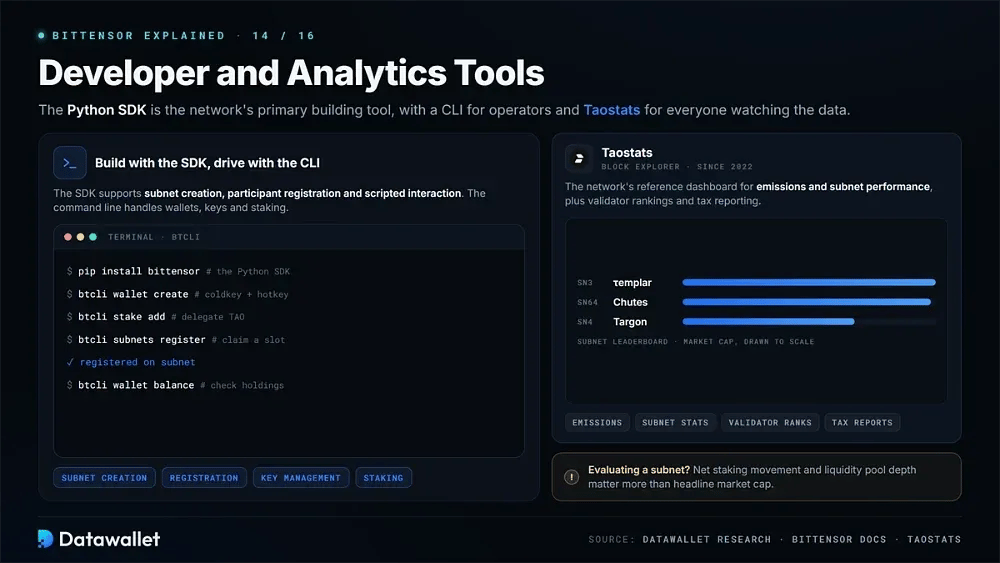This screenshot has width=1000, height=563.
Task: Click the 'pip install bittensor' command line
Action: coord(178,271)
